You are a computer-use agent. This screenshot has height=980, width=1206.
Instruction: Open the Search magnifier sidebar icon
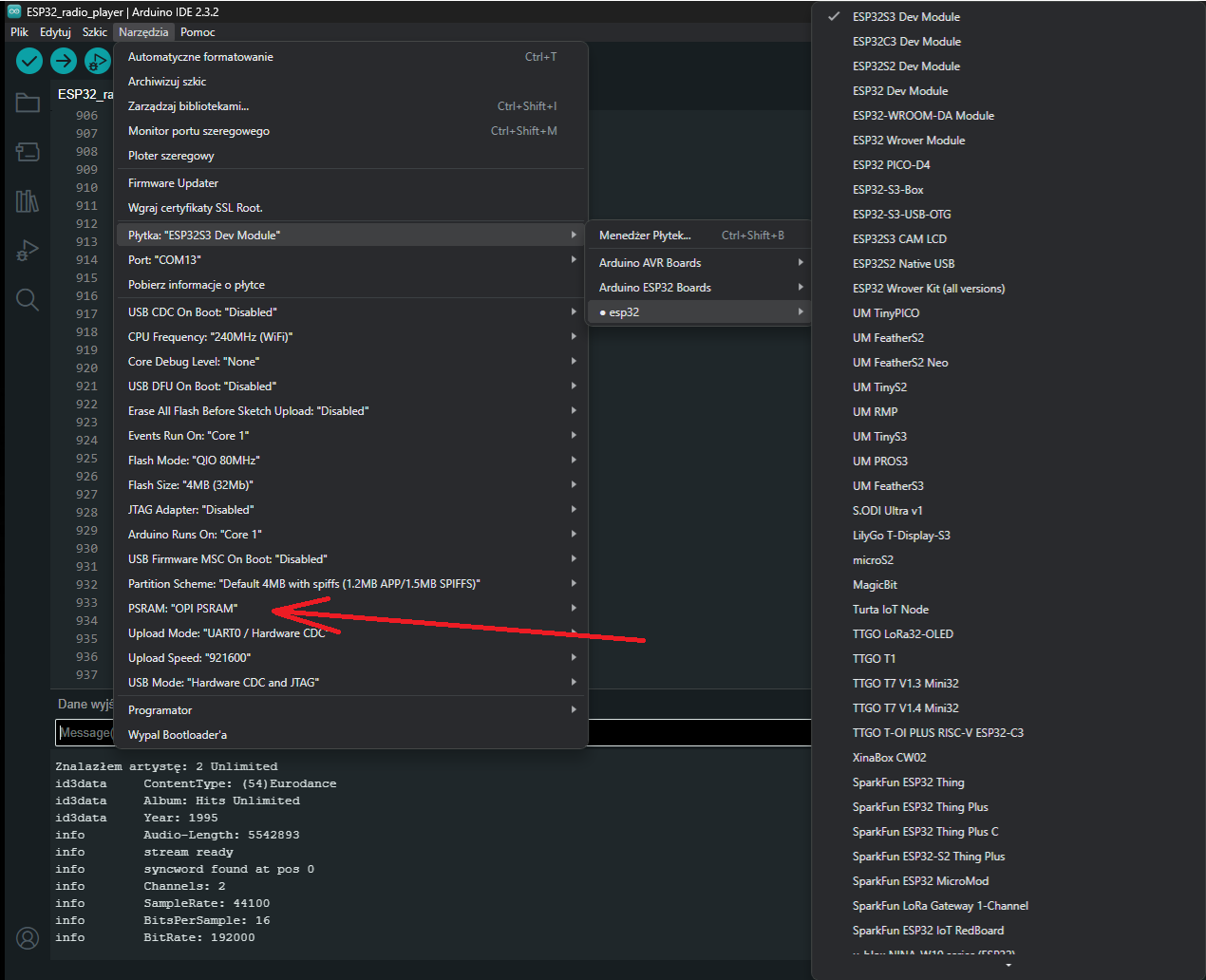coord(28,300)
